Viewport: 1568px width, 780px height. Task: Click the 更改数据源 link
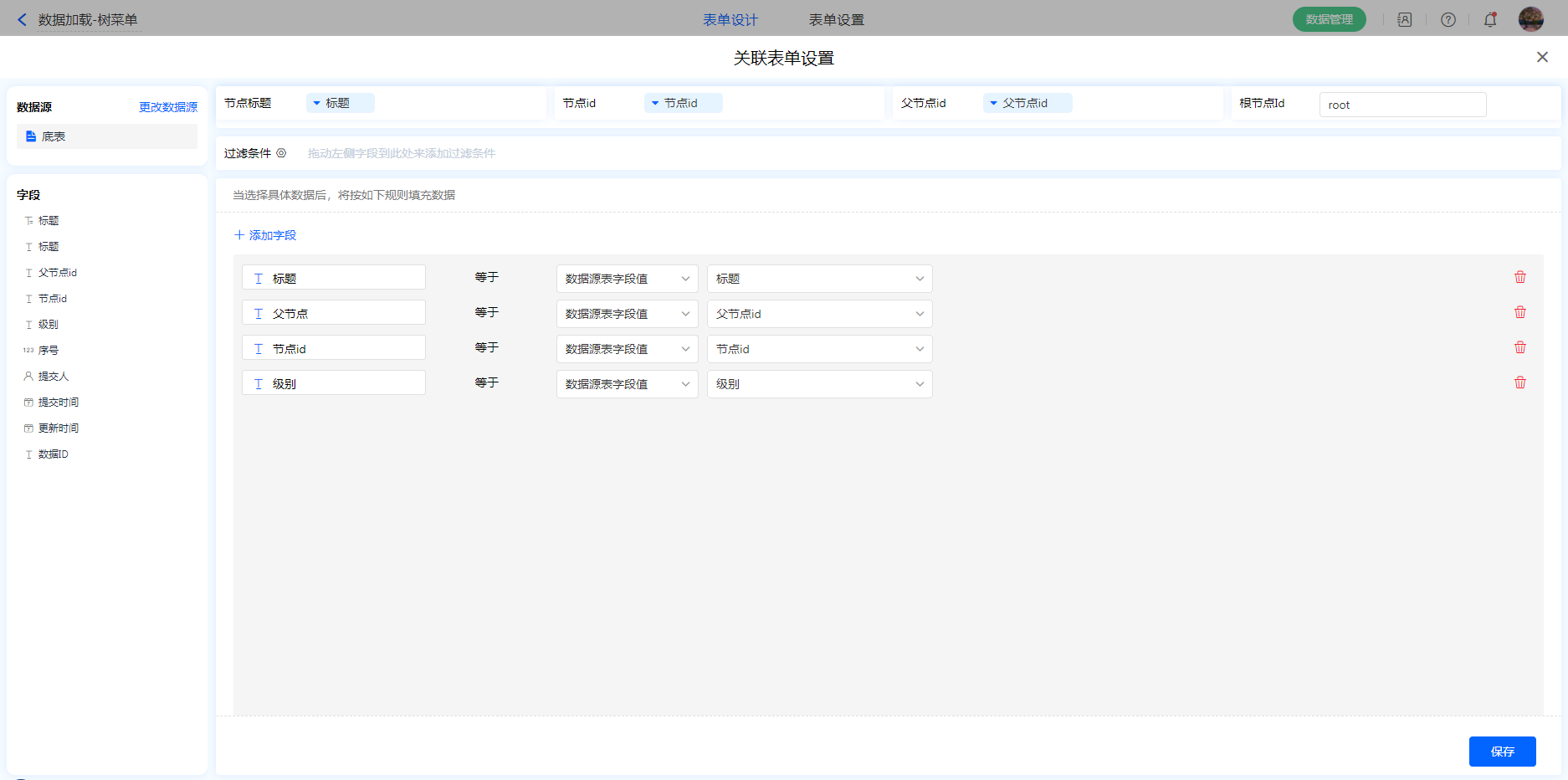tap(168, 107)
